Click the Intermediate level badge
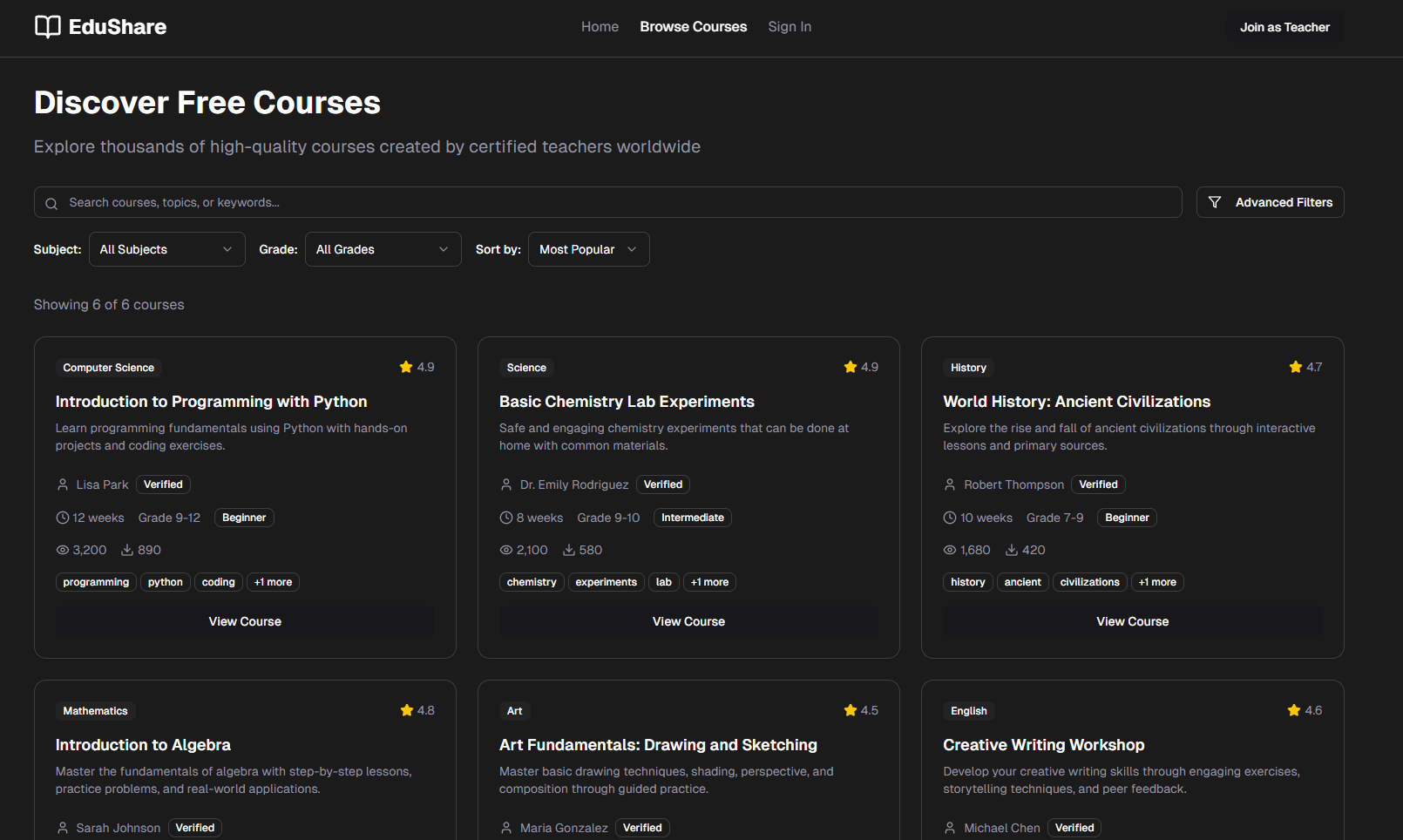The width and height of the screenshot is (1403, 840). coord(693,518)
